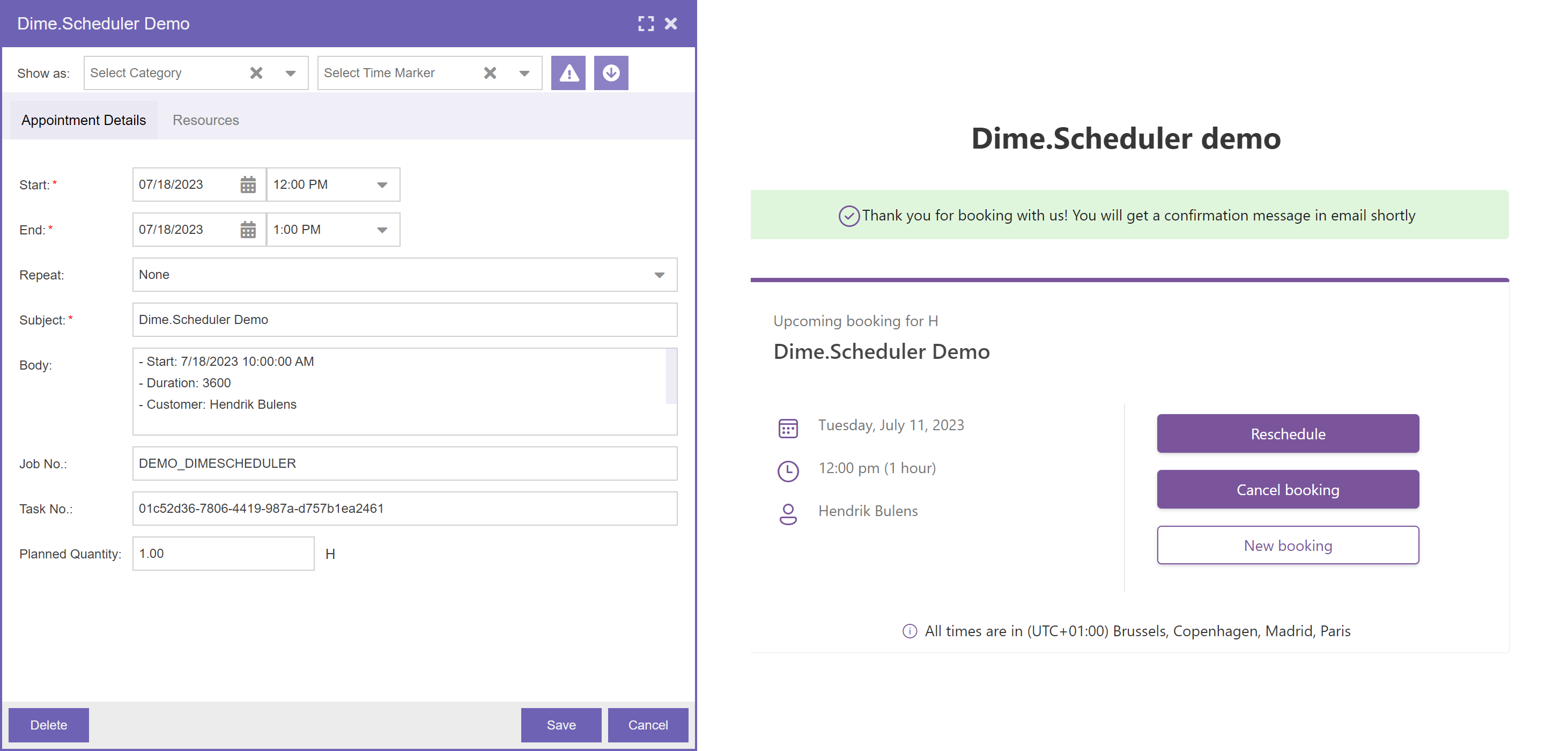Start a New booking
This screenshot has height=751, width=1568.
pyautogui.click(x=1288, y=545)
